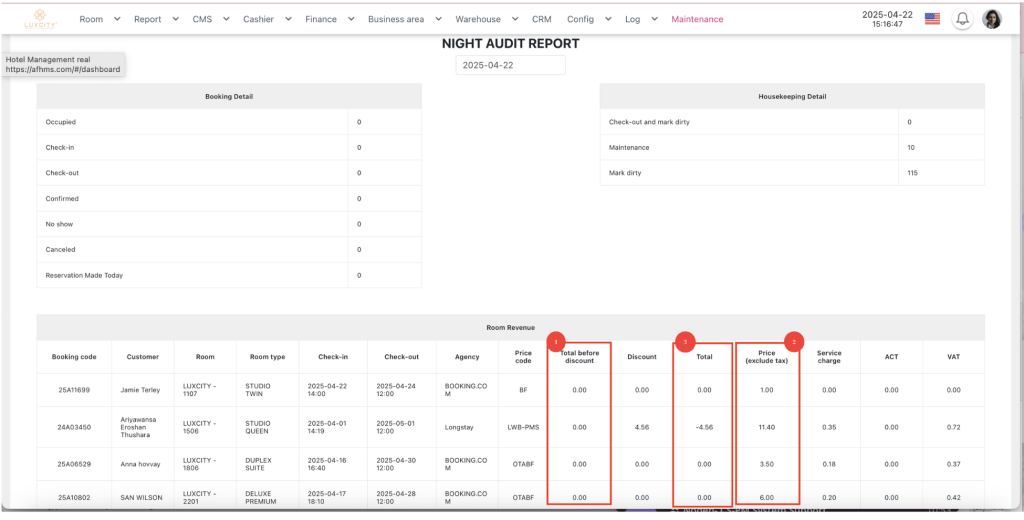Change language using the US flag icon

tap(932, 19)
